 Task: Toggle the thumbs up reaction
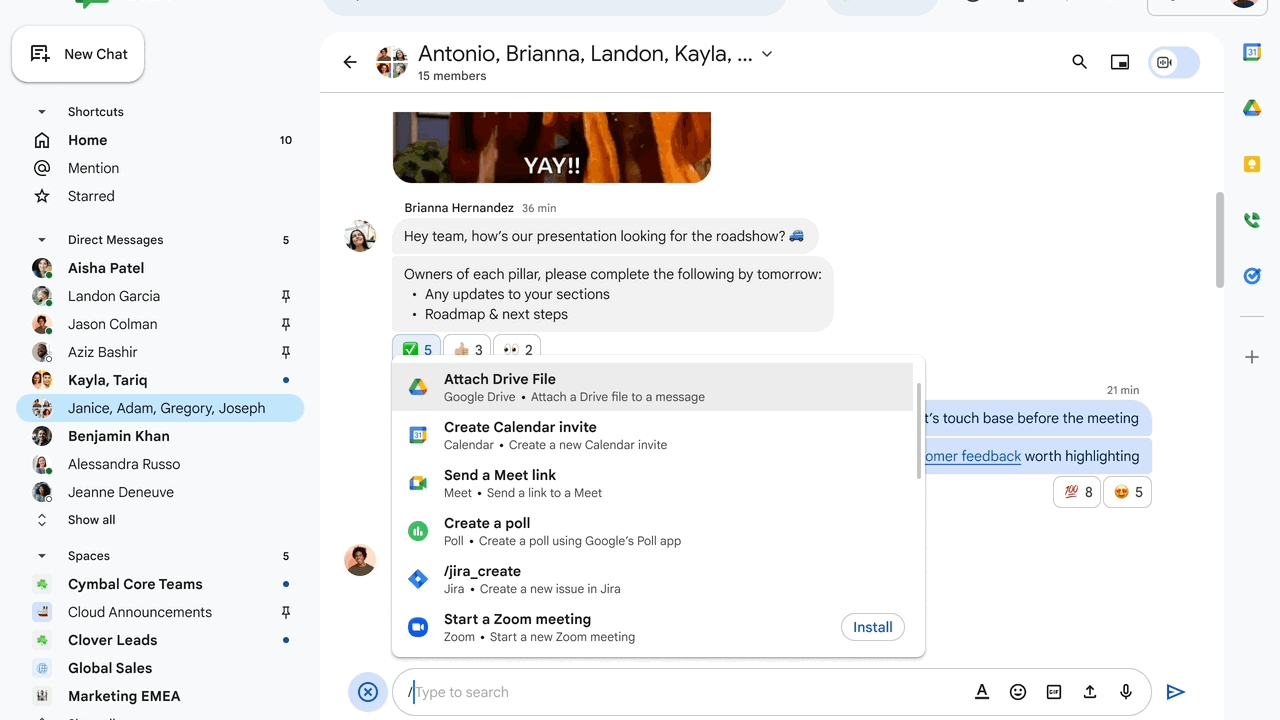(x=467, y=349)
